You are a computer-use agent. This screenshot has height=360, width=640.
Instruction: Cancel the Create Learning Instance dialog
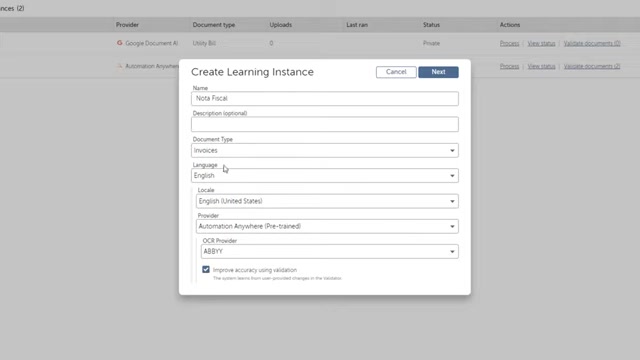pyautogui.click(x=396, y=72)
